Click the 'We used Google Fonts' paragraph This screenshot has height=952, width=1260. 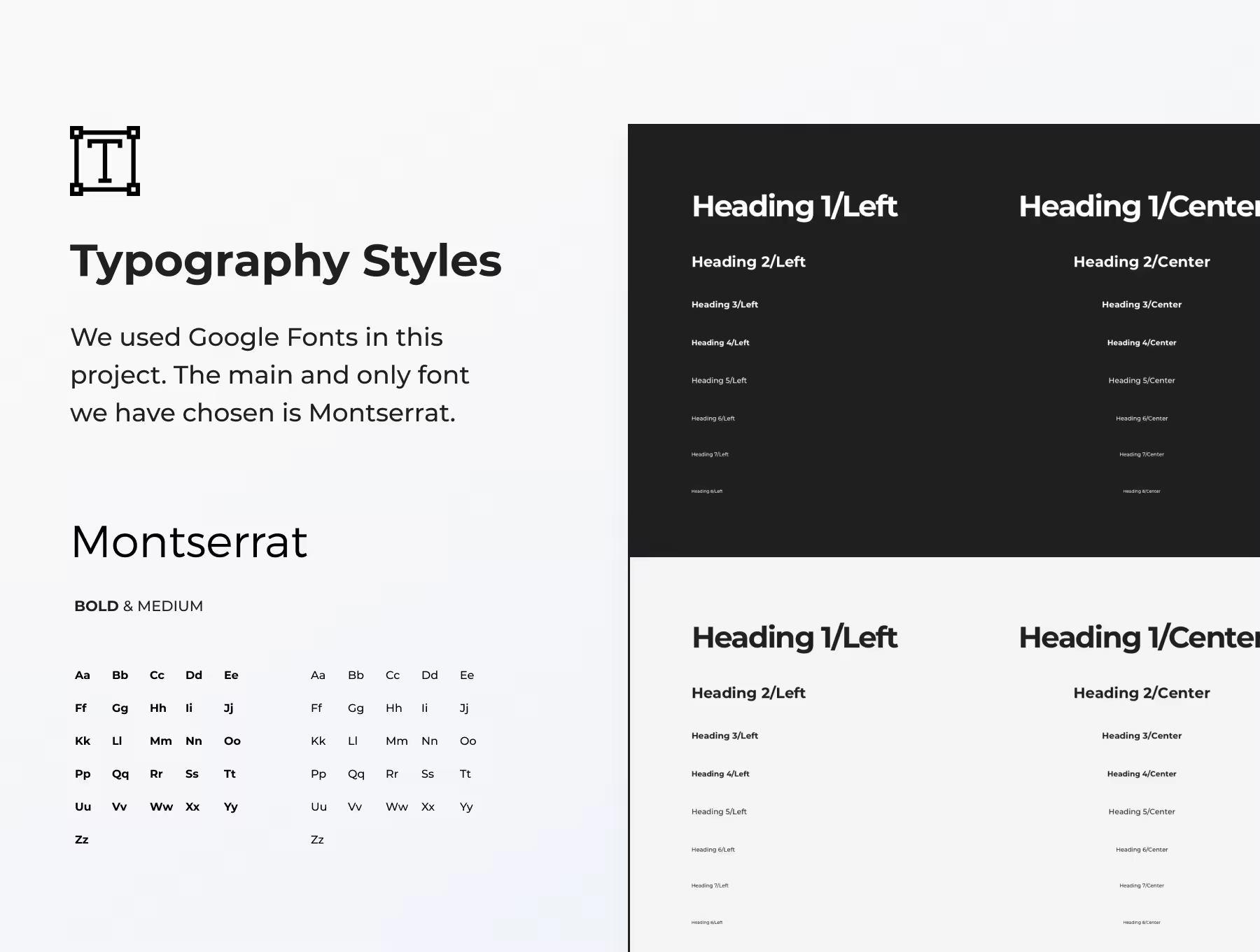coord(269,375)
